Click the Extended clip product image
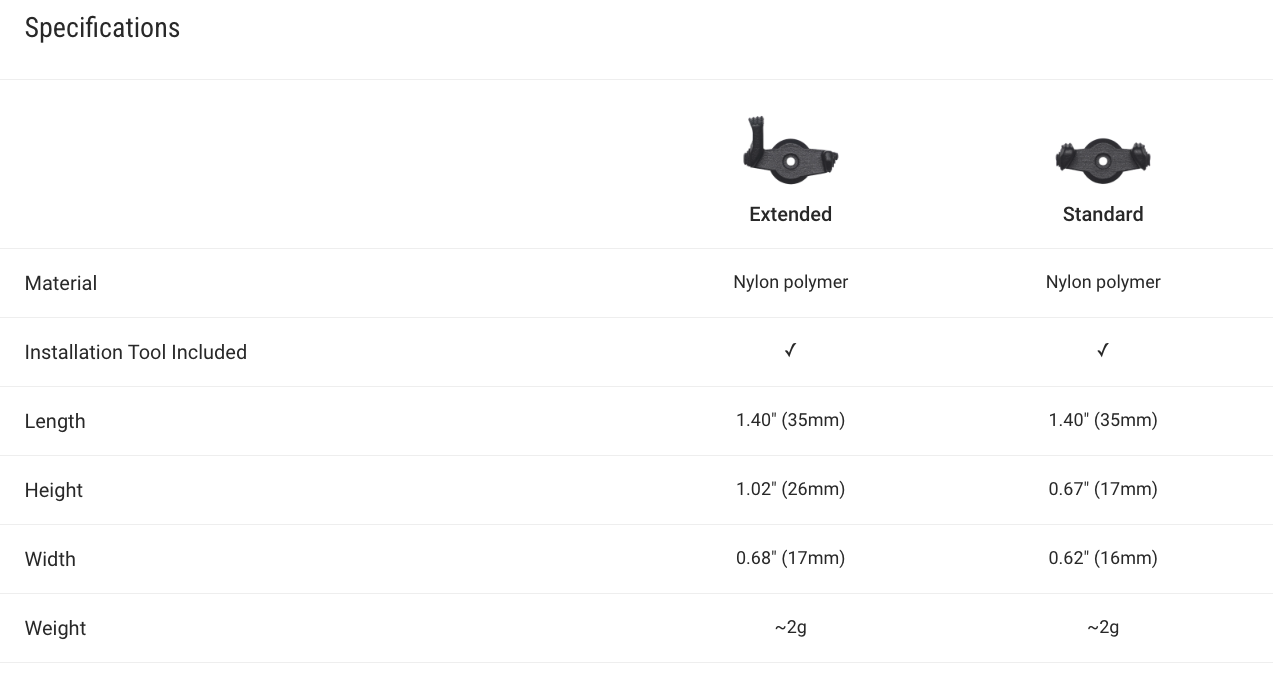Viewport: 1273px width, 677px height. [x=790, y=150]
